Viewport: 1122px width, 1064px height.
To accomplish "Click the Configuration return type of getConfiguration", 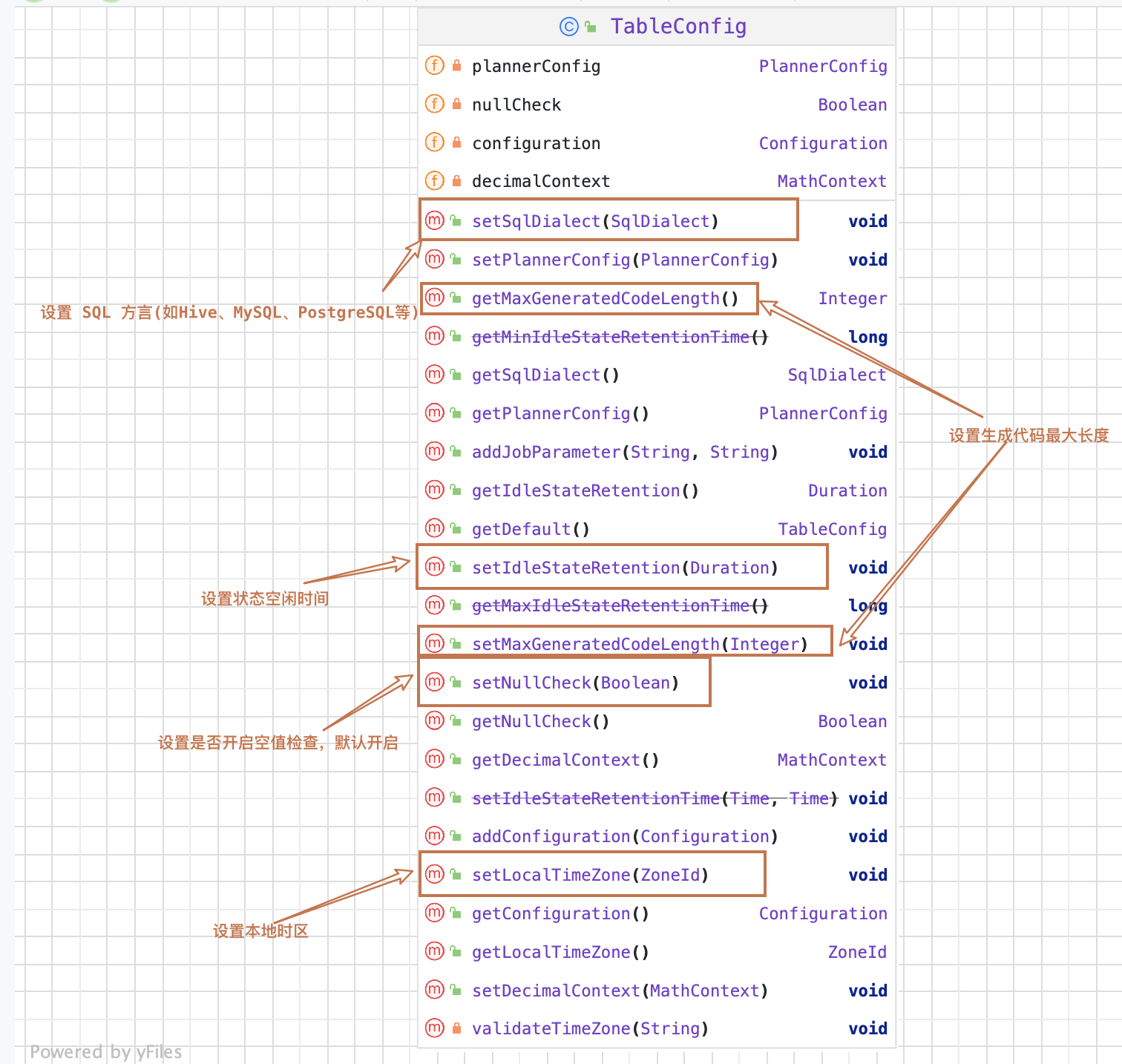I will (x=823, y=913).
